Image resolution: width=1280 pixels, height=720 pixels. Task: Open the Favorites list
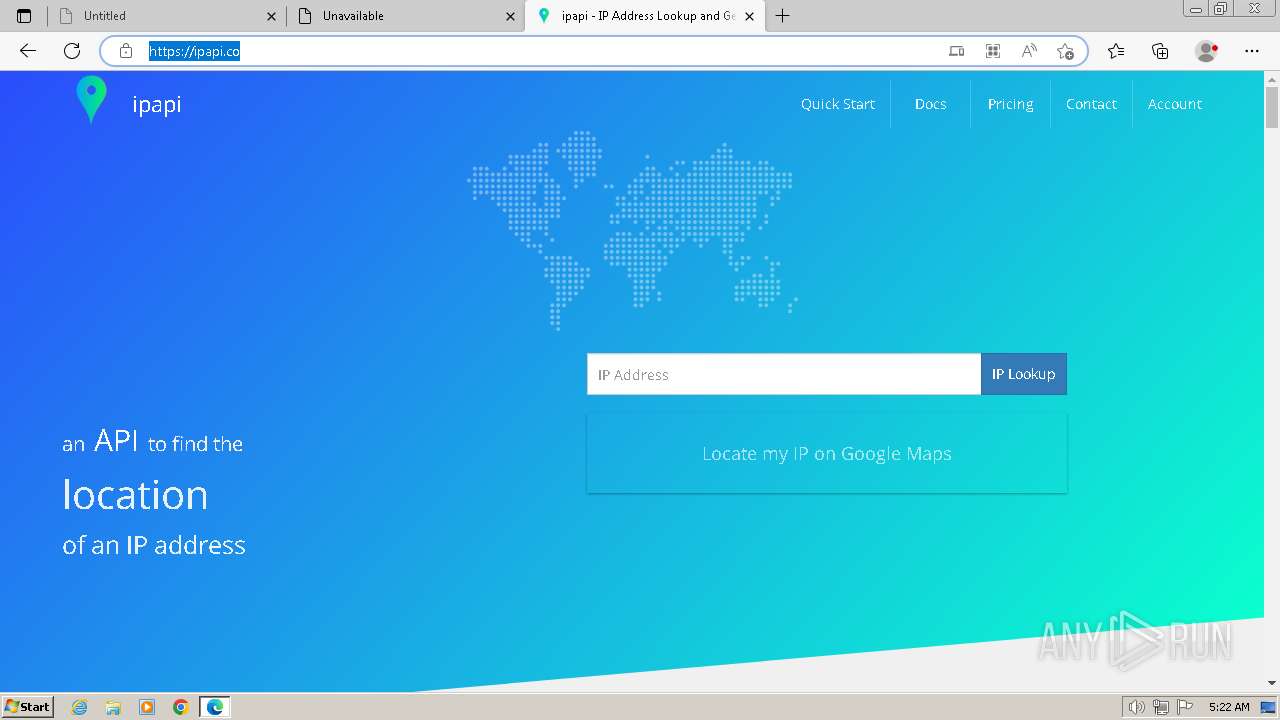pyautogui.click(x=1116, y=51)
